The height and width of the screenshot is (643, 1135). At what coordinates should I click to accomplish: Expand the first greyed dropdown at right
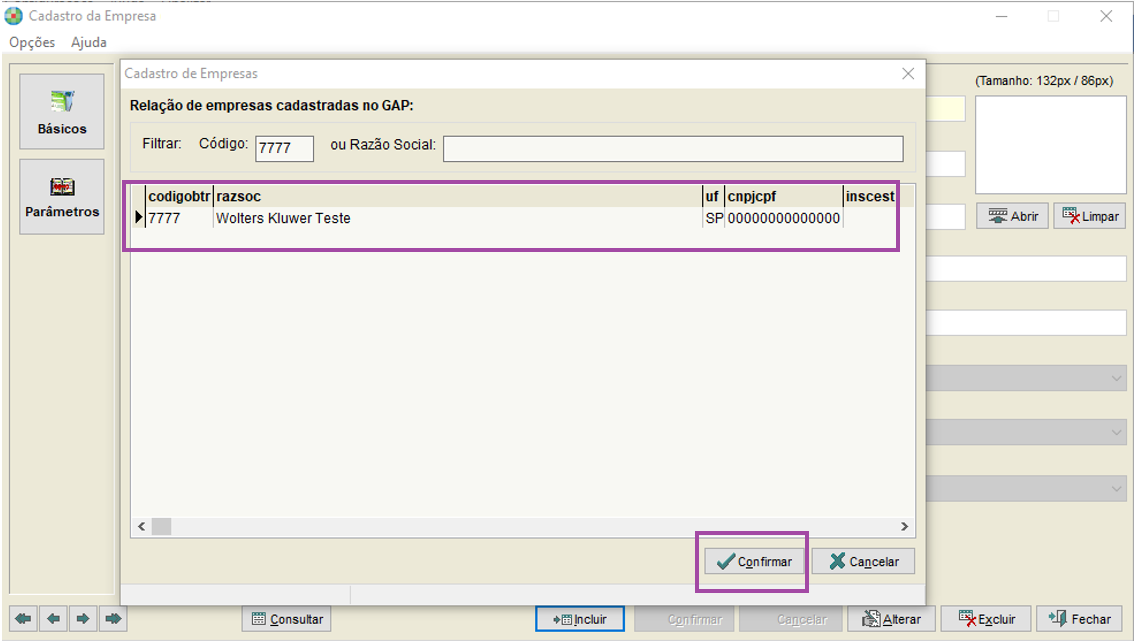pos(1115,378)
